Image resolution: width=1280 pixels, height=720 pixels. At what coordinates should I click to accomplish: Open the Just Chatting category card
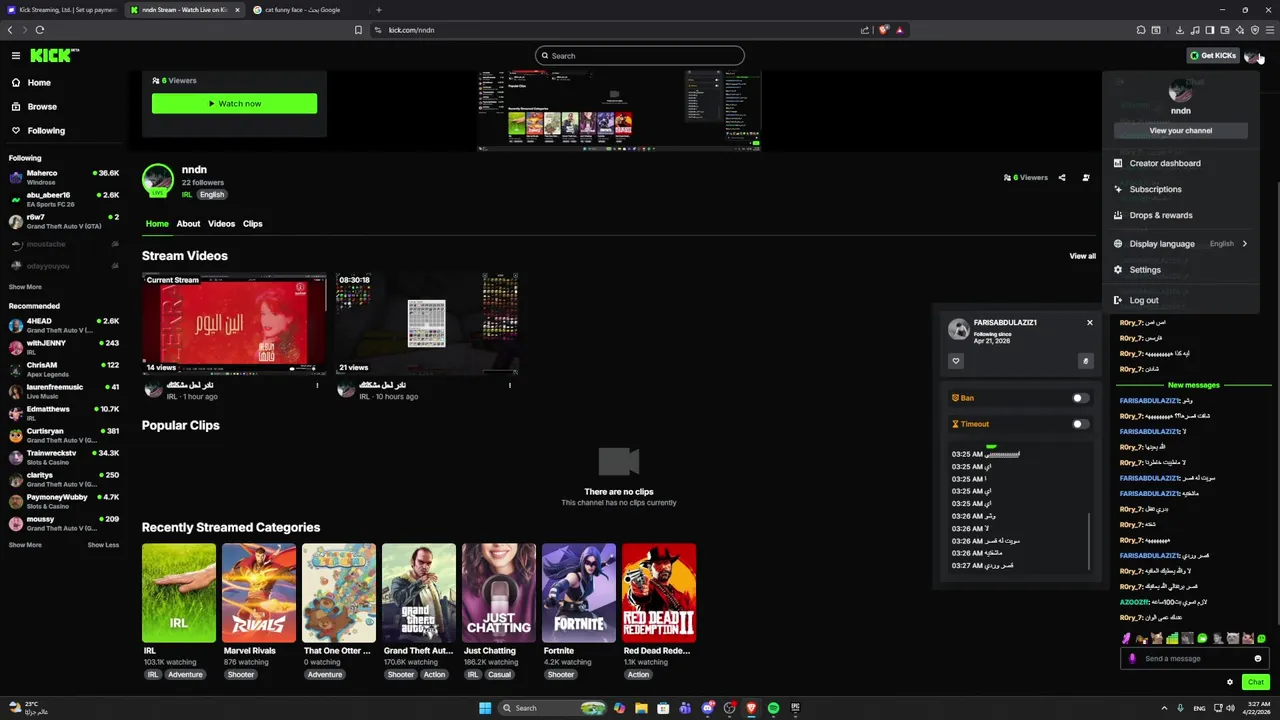tap(499, 593)
